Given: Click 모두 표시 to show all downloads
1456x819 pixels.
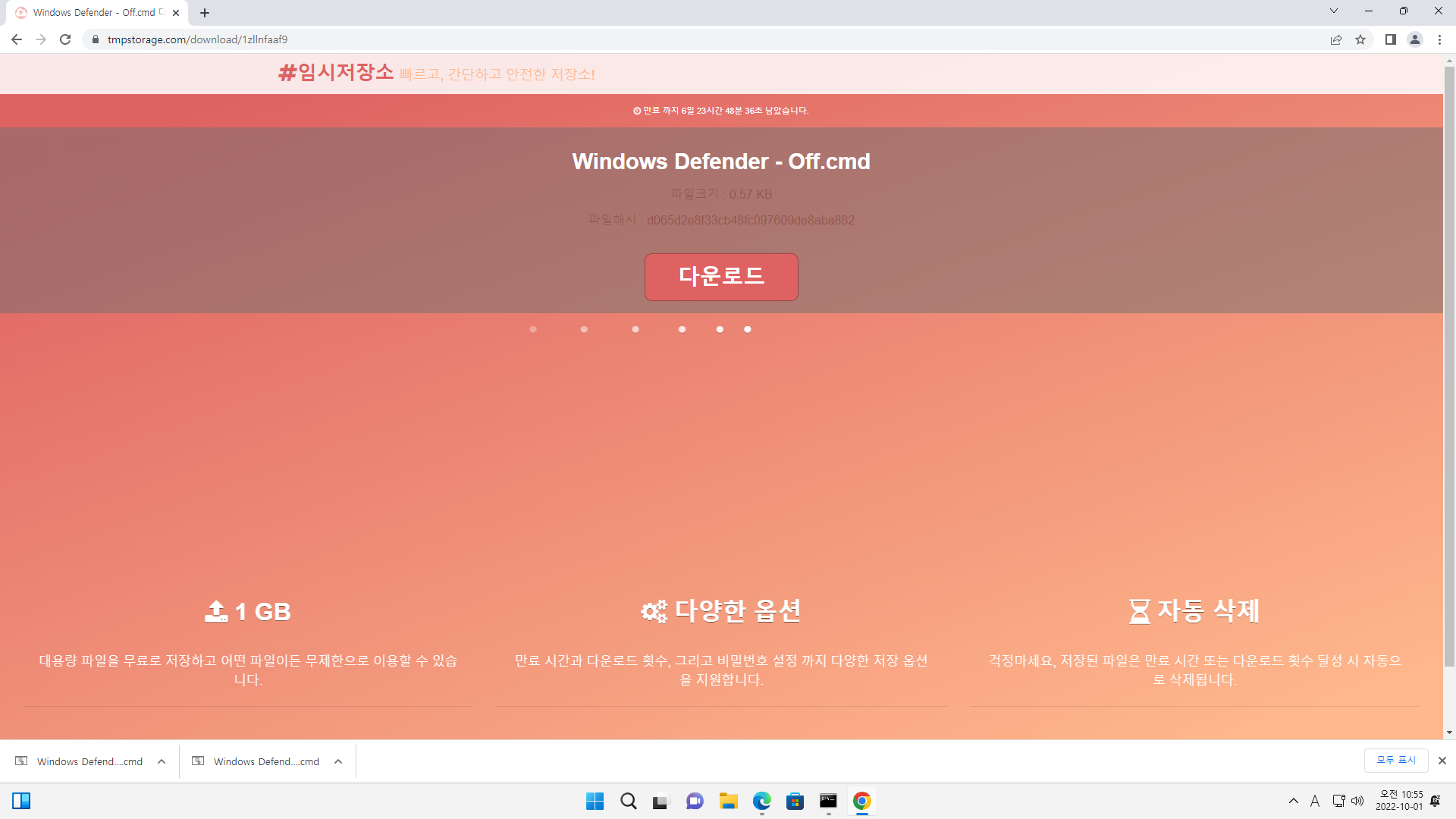Looking at the screenshot, I should (x=1396, y=760).
